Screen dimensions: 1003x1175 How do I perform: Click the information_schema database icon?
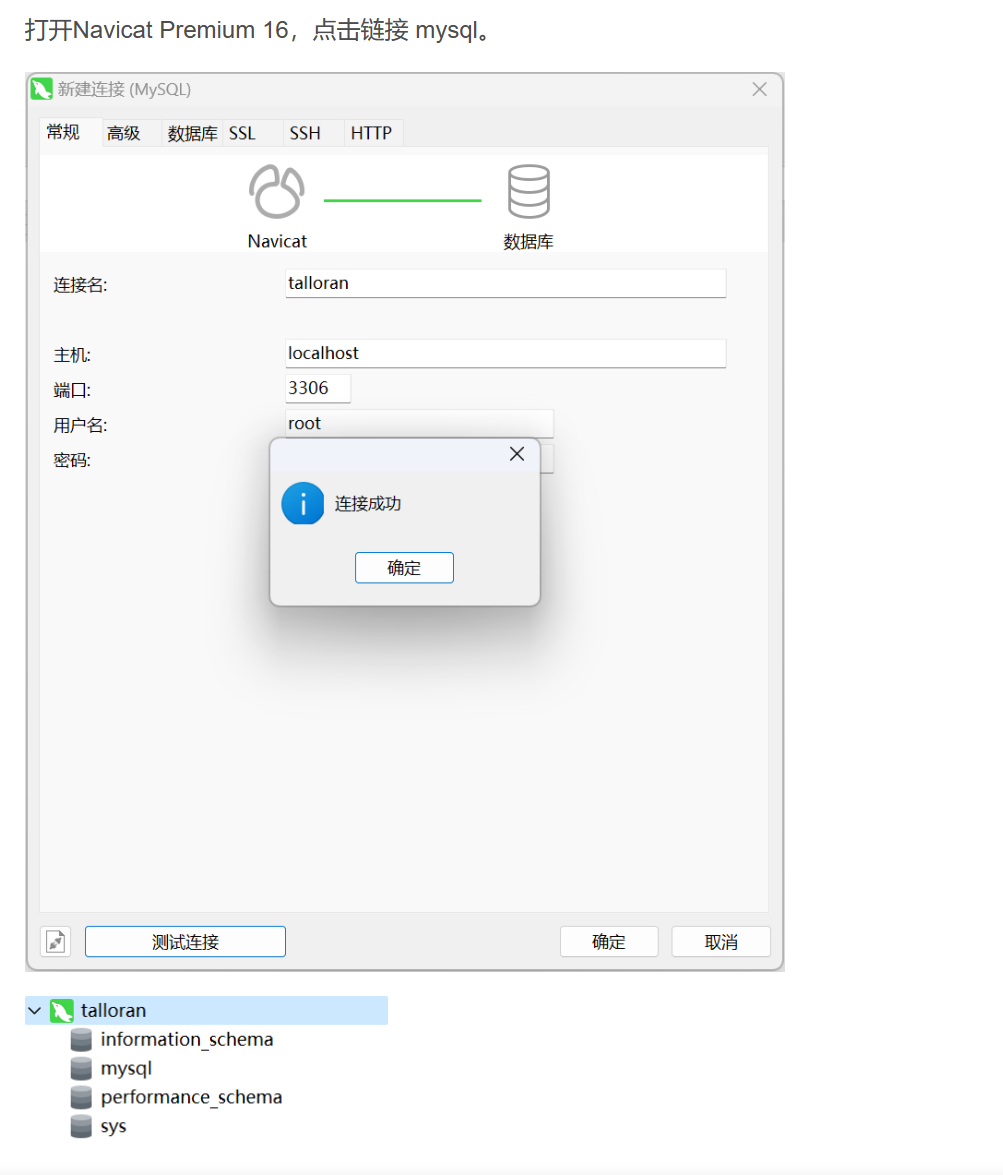coord(81,1039)
